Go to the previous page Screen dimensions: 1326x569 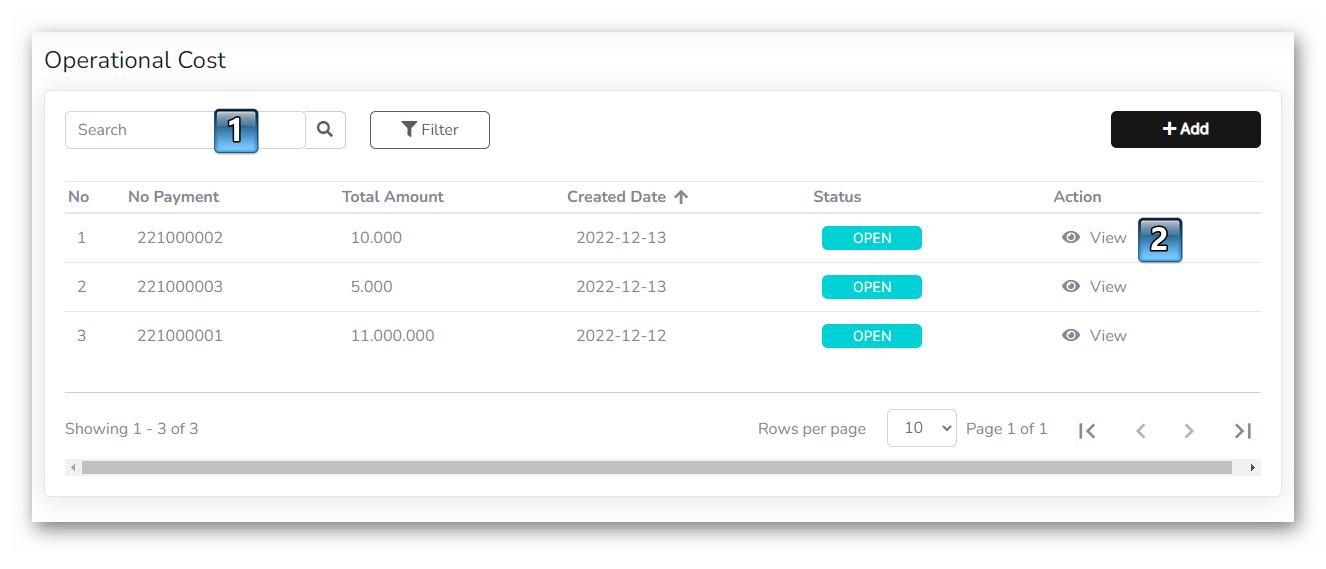1140,431
